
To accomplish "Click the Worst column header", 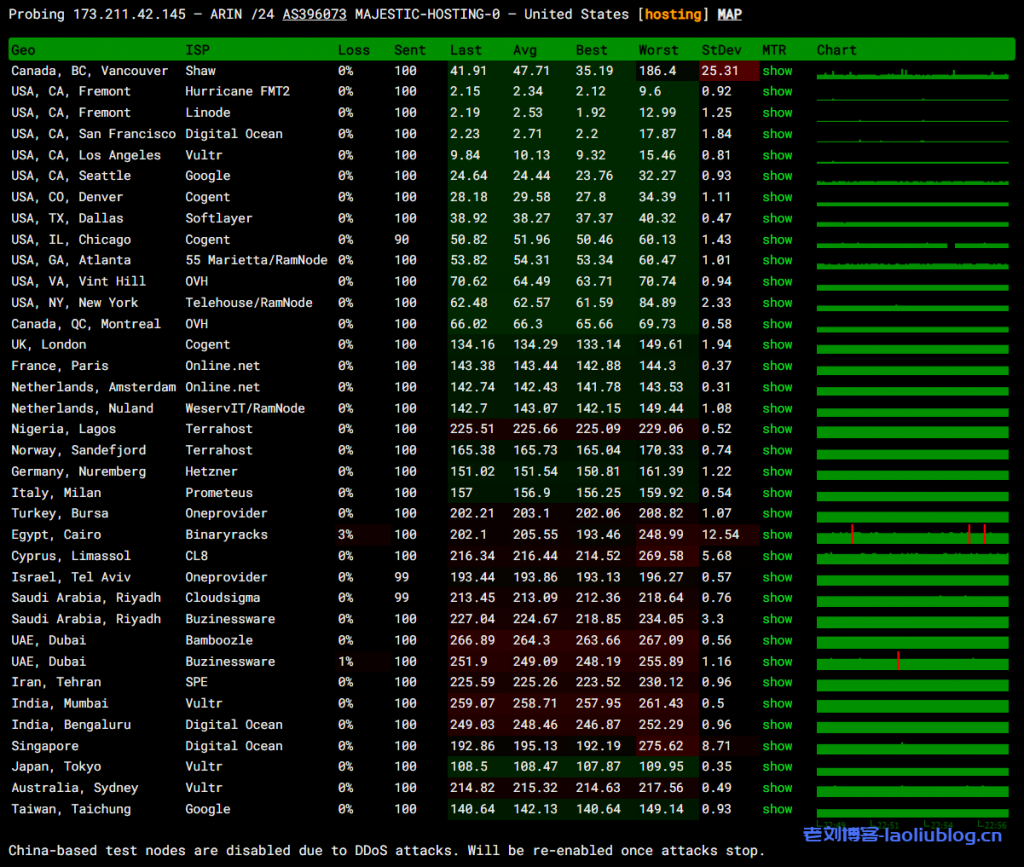I will (658, 50).
